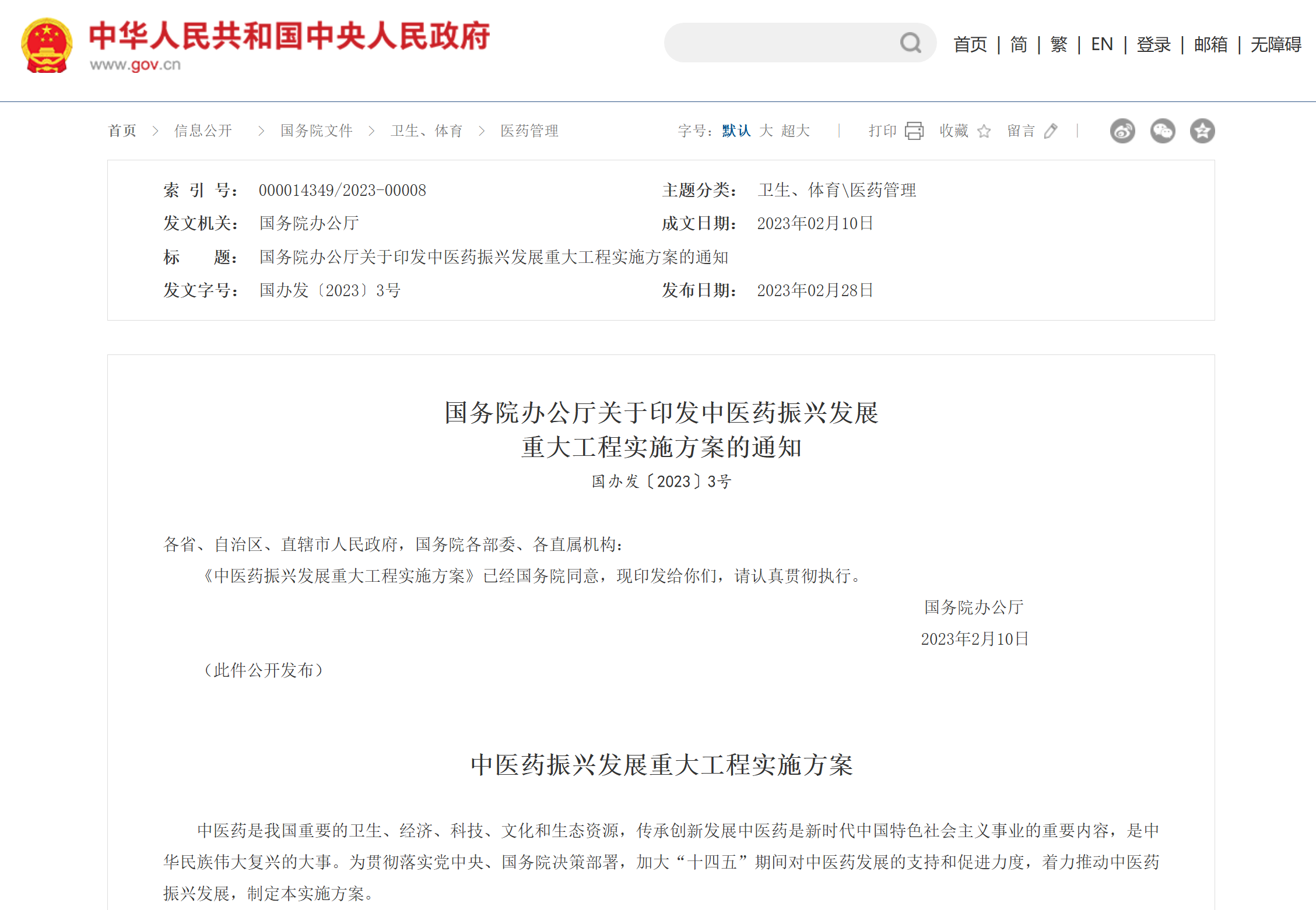Screen dimensions: 1316x910
Task: Open 医药管理 breadcrumb
Action: click(529, 131)
